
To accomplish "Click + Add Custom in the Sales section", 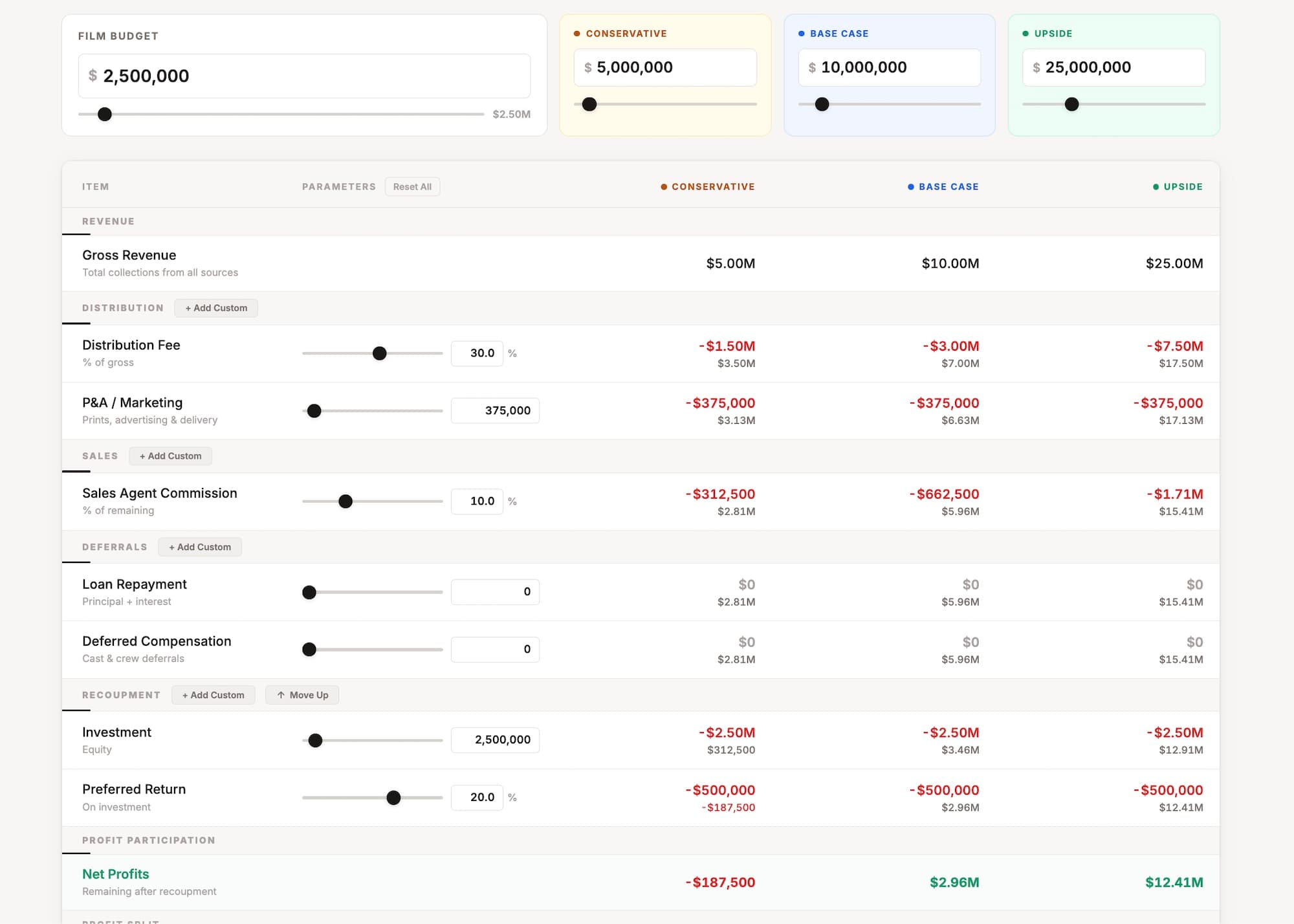I will [x=170, y=456].
